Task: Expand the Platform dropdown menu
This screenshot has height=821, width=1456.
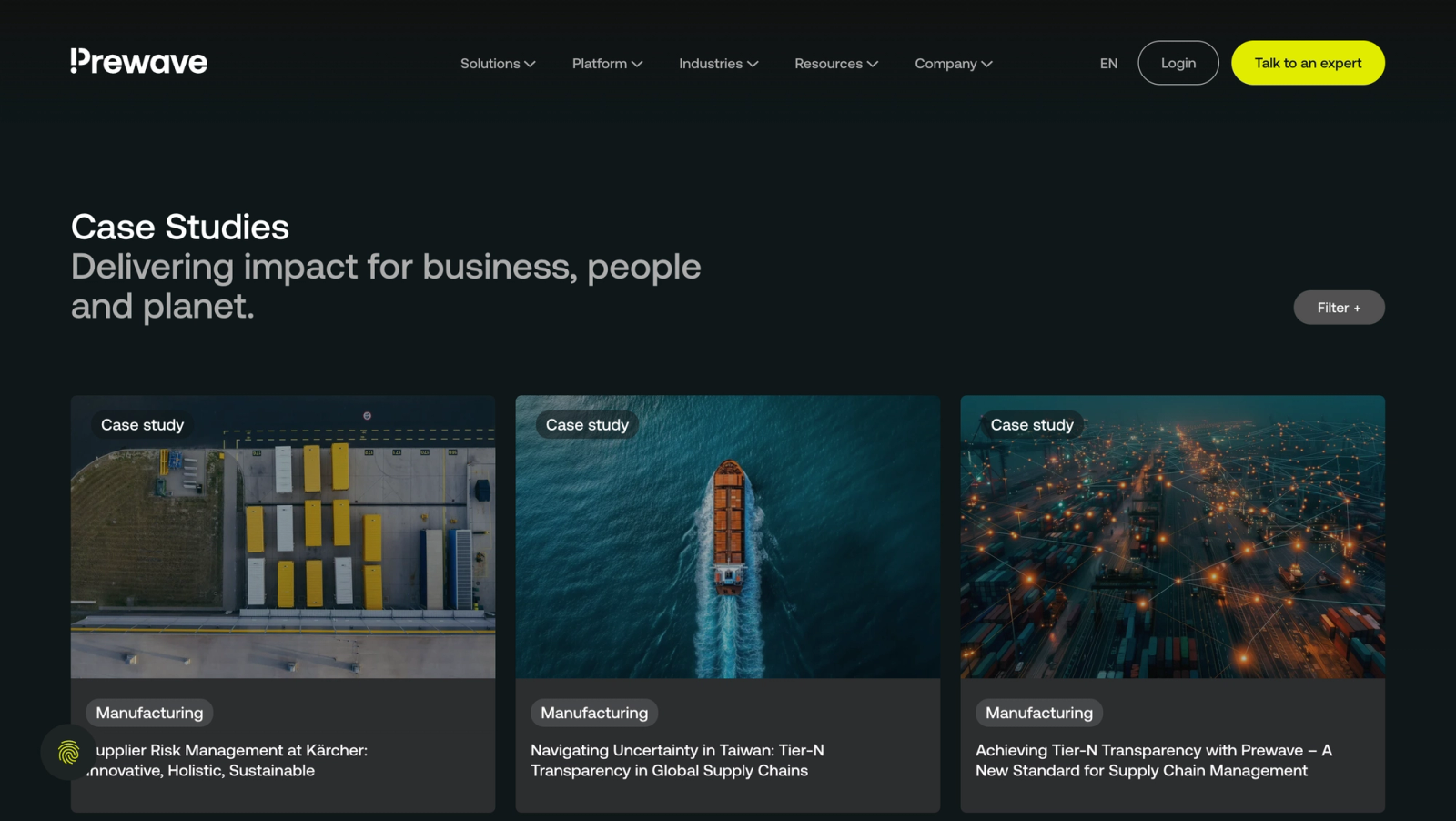Action: point(607,64)
